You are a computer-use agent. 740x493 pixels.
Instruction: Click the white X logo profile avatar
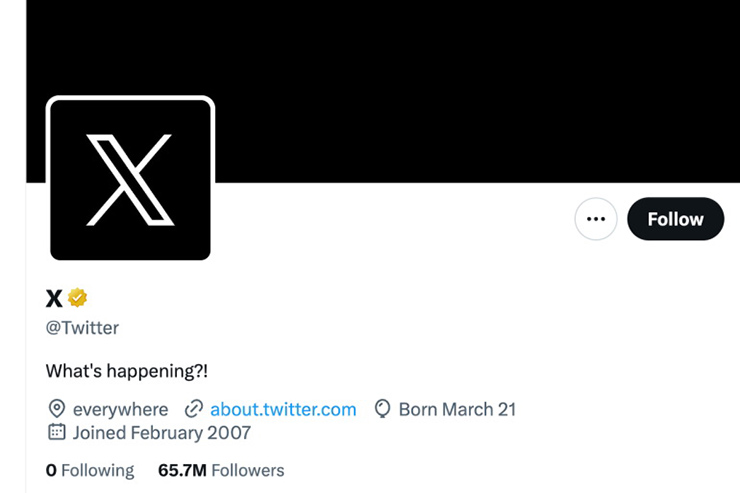[130, 179]
